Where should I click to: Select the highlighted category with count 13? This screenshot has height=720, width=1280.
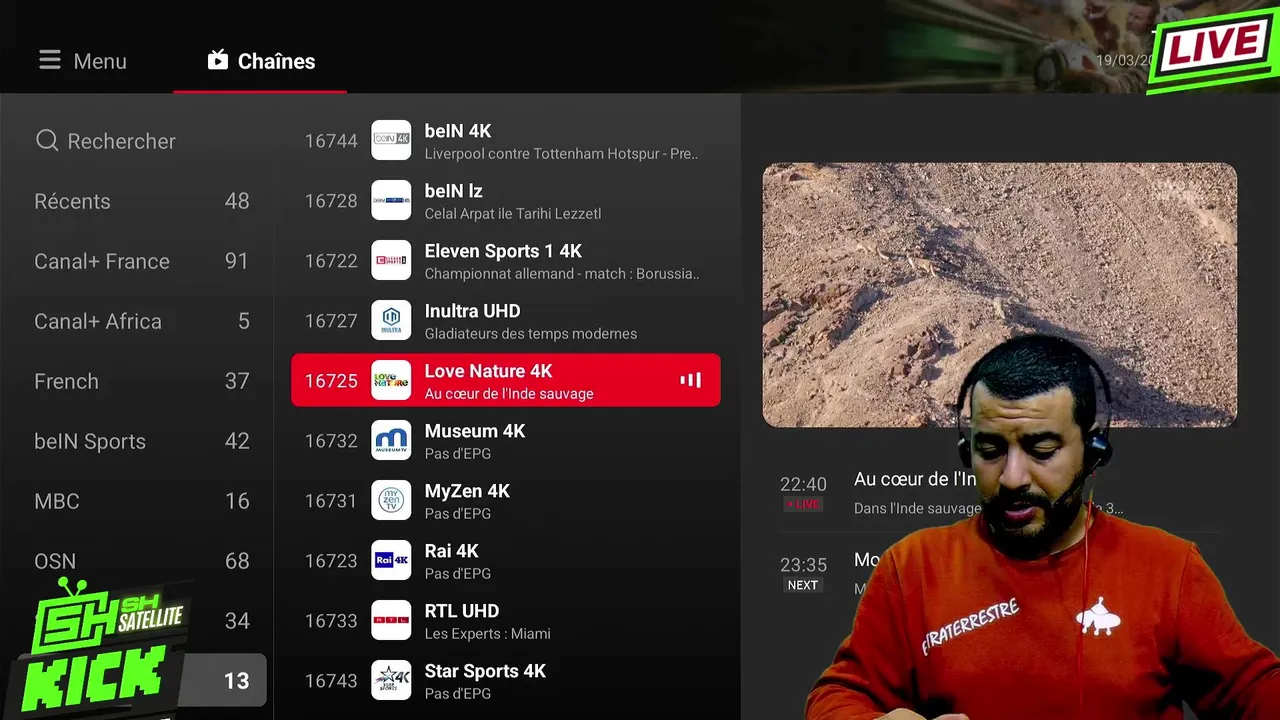click(141, 681)
